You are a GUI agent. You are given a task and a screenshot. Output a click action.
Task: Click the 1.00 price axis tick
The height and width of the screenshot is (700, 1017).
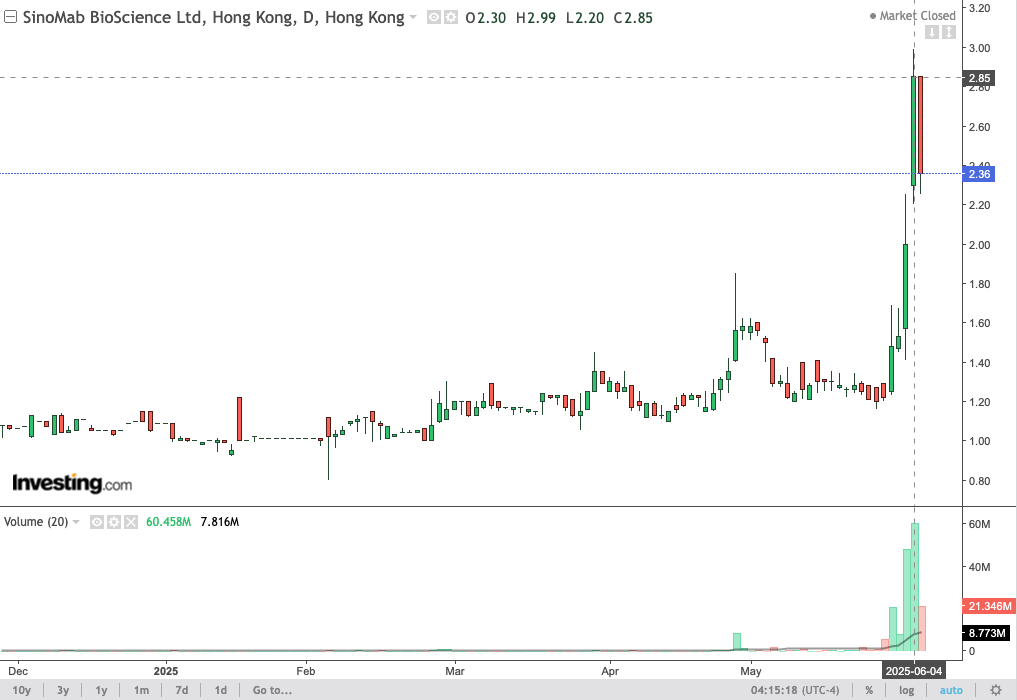click(979, 441)
